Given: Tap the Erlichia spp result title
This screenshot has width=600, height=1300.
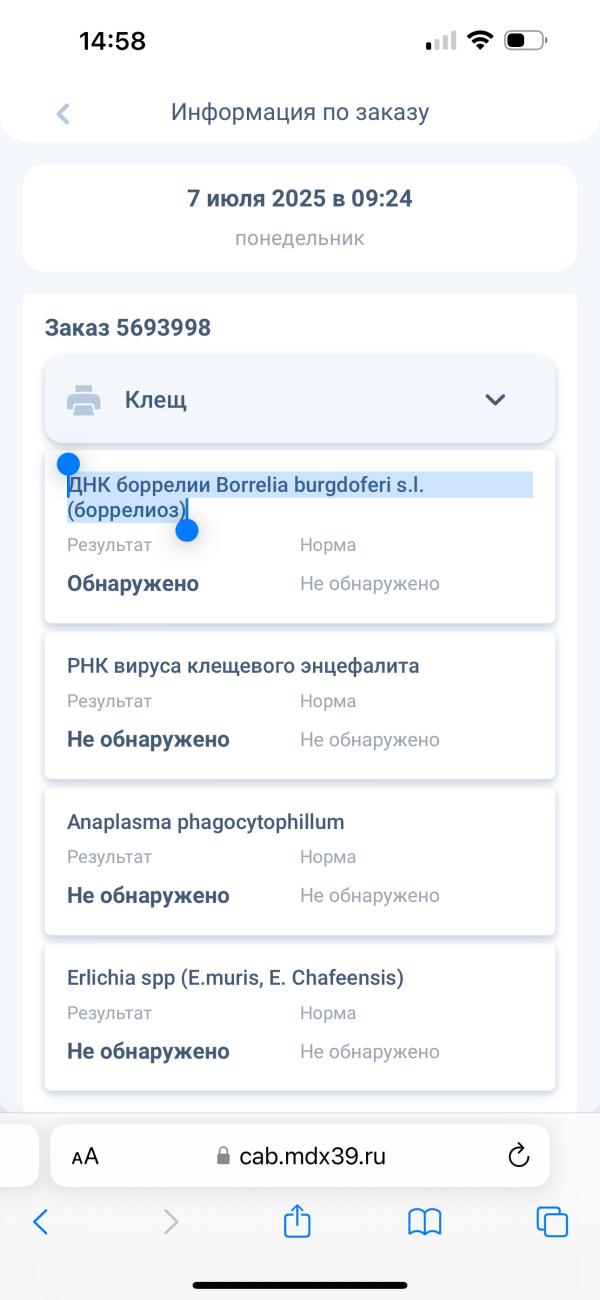Looking at the screenshot, I should pyautogui.click(x=235, y=978).
